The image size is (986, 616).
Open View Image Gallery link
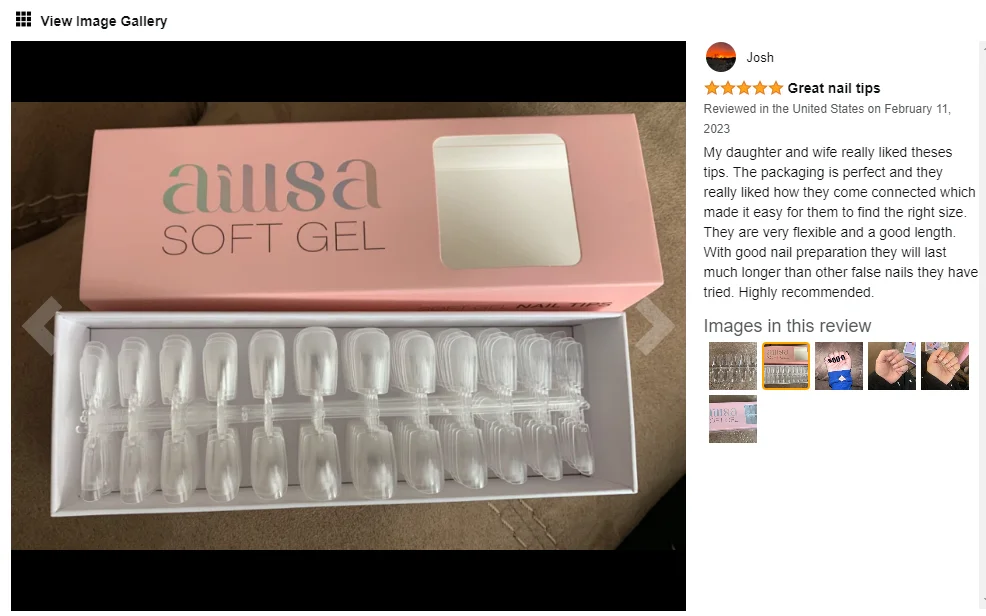click(104, 21)
